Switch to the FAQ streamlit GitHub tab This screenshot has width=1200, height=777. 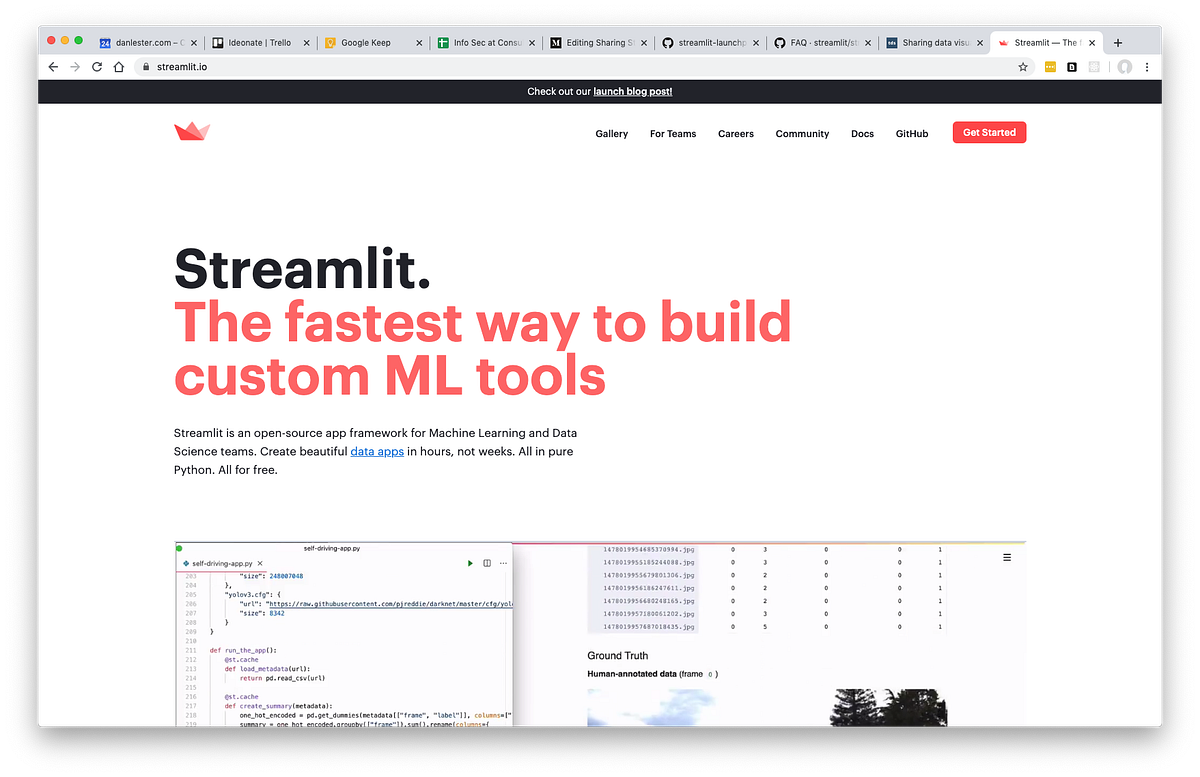[820, 42]
